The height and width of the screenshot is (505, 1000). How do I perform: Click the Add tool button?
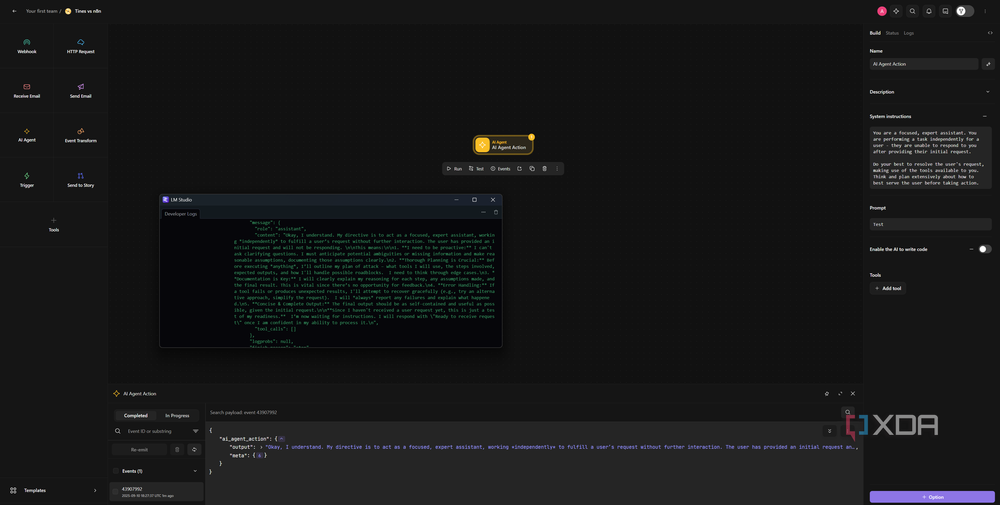[x=888, y=288]
